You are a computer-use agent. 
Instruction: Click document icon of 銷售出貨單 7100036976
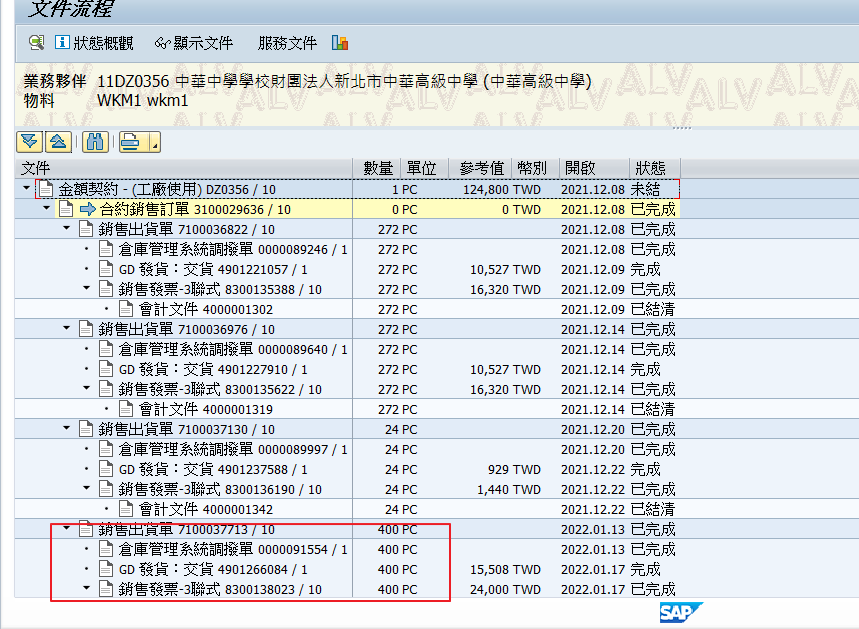pyautogui.click(x=86, y=329)
